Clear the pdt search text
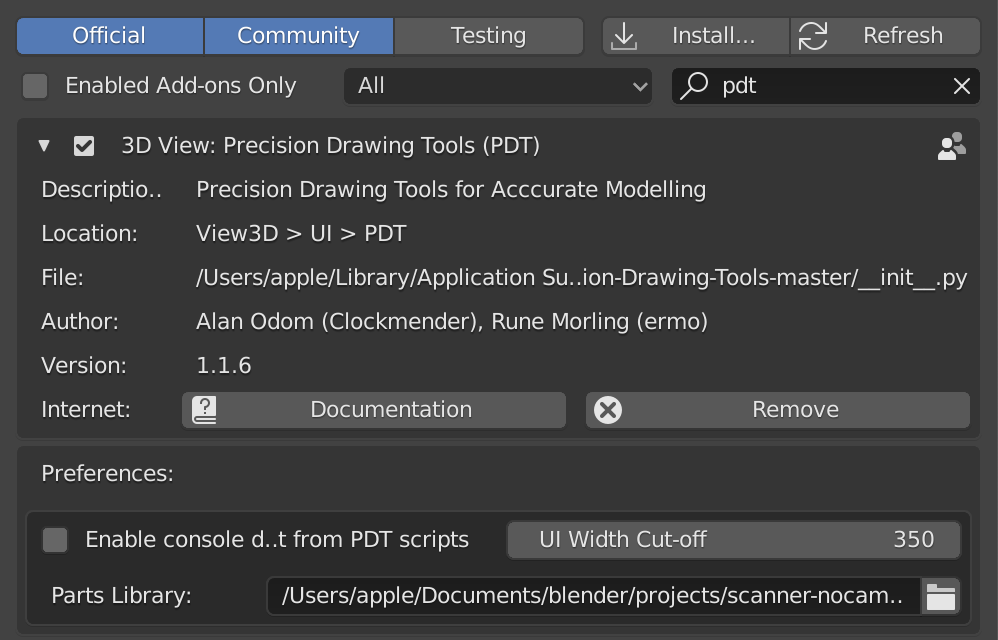998x640 pixels. click(x=962, y=86)
